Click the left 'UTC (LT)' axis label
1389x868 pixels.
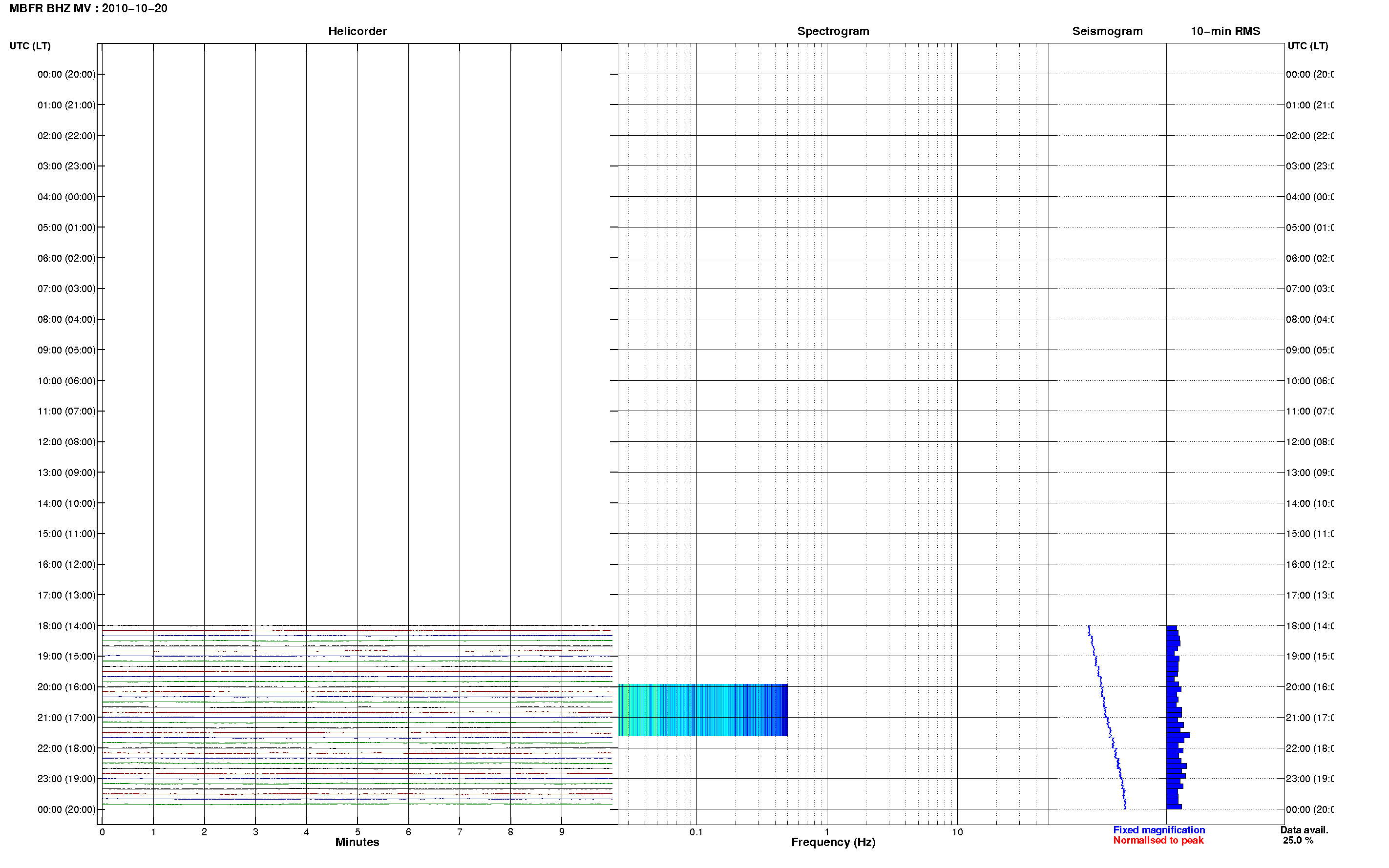[x=30, y=46]
